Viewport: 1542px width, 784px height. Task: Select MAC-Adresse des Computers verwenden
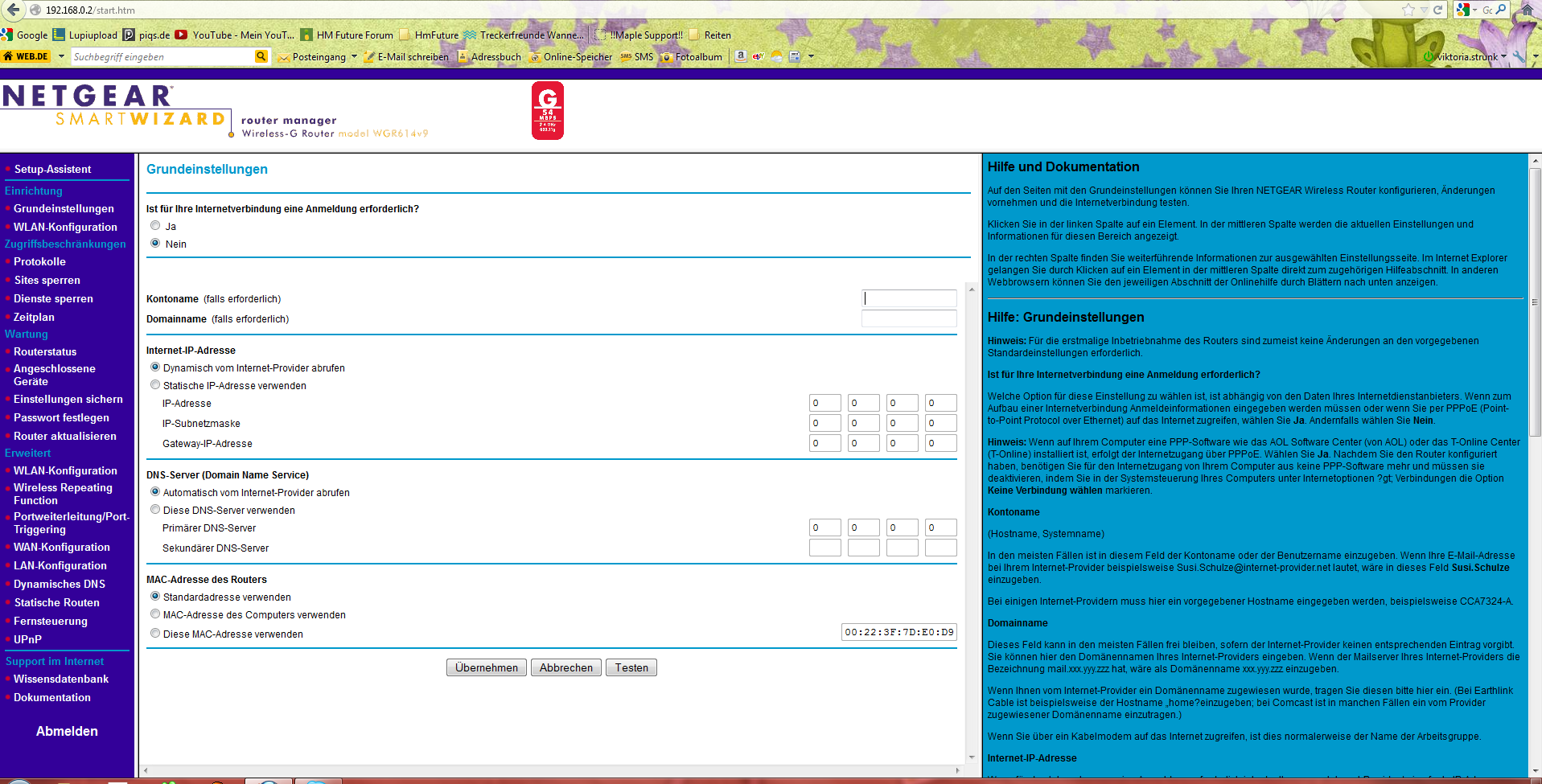(x=155, y=614)
